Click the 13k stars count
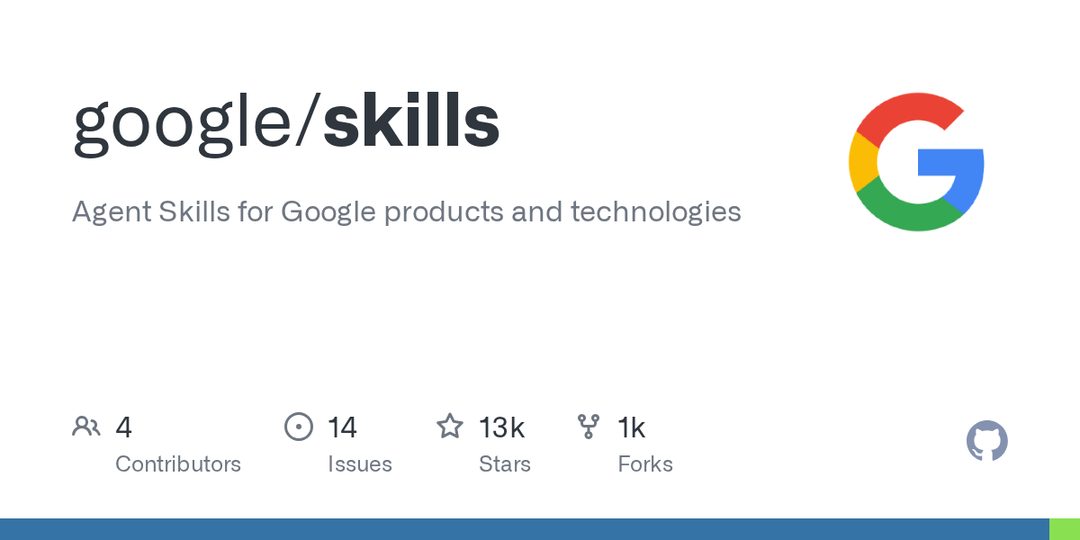This screenshot has width=1080, height=540. [x=501, y=427]
